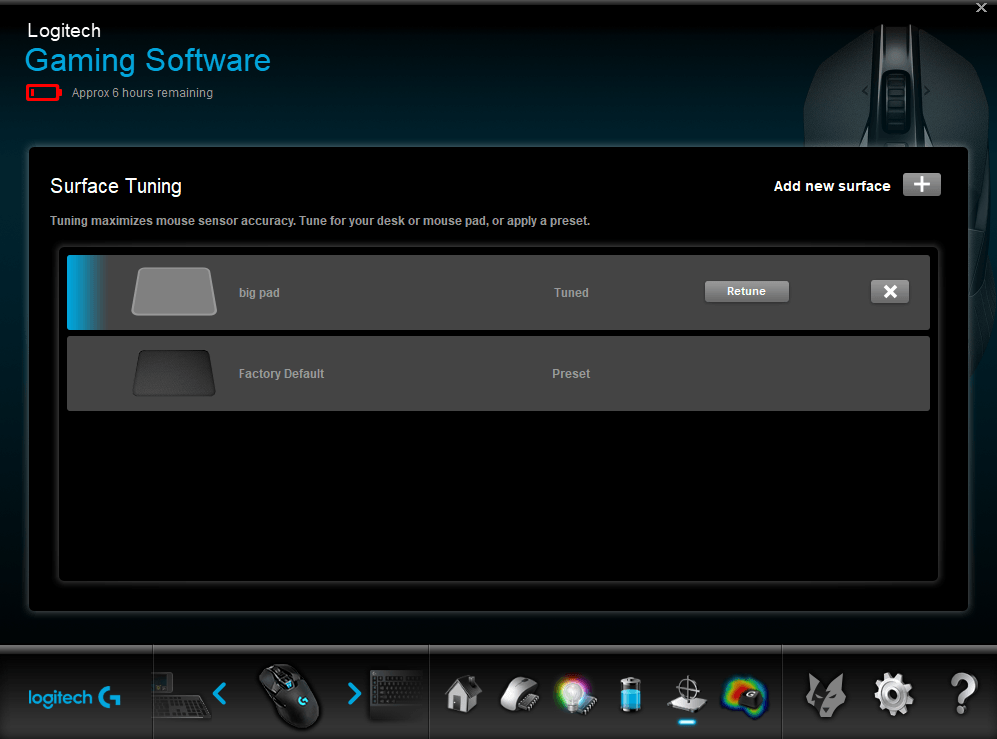The image size is (997, 739).
Task: Switch to next device with right arrow
Action: tap(354, 693)
